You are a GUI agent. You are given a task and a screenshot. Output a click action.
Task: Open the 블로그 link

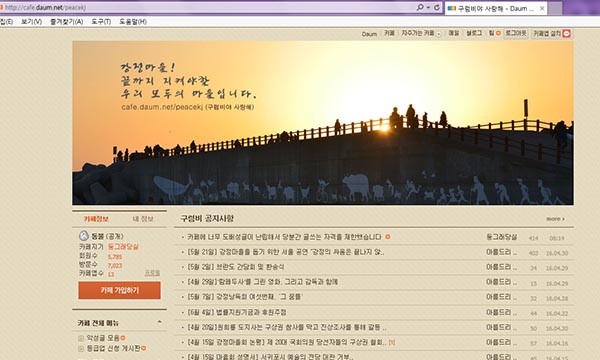point(474,33)
